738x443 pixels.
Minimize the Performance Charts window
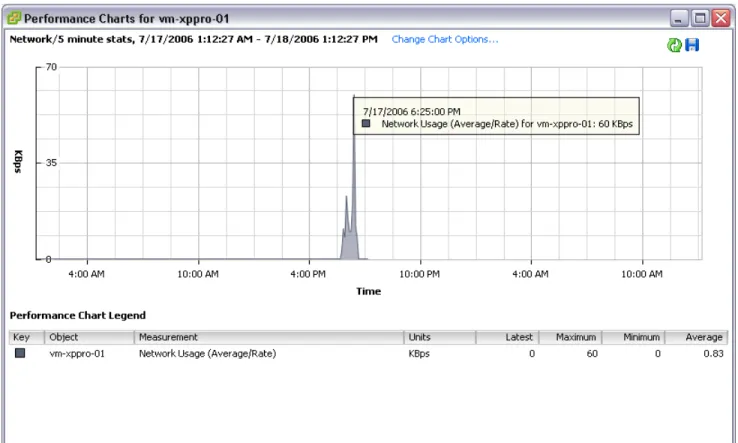[x=679, y=19]
